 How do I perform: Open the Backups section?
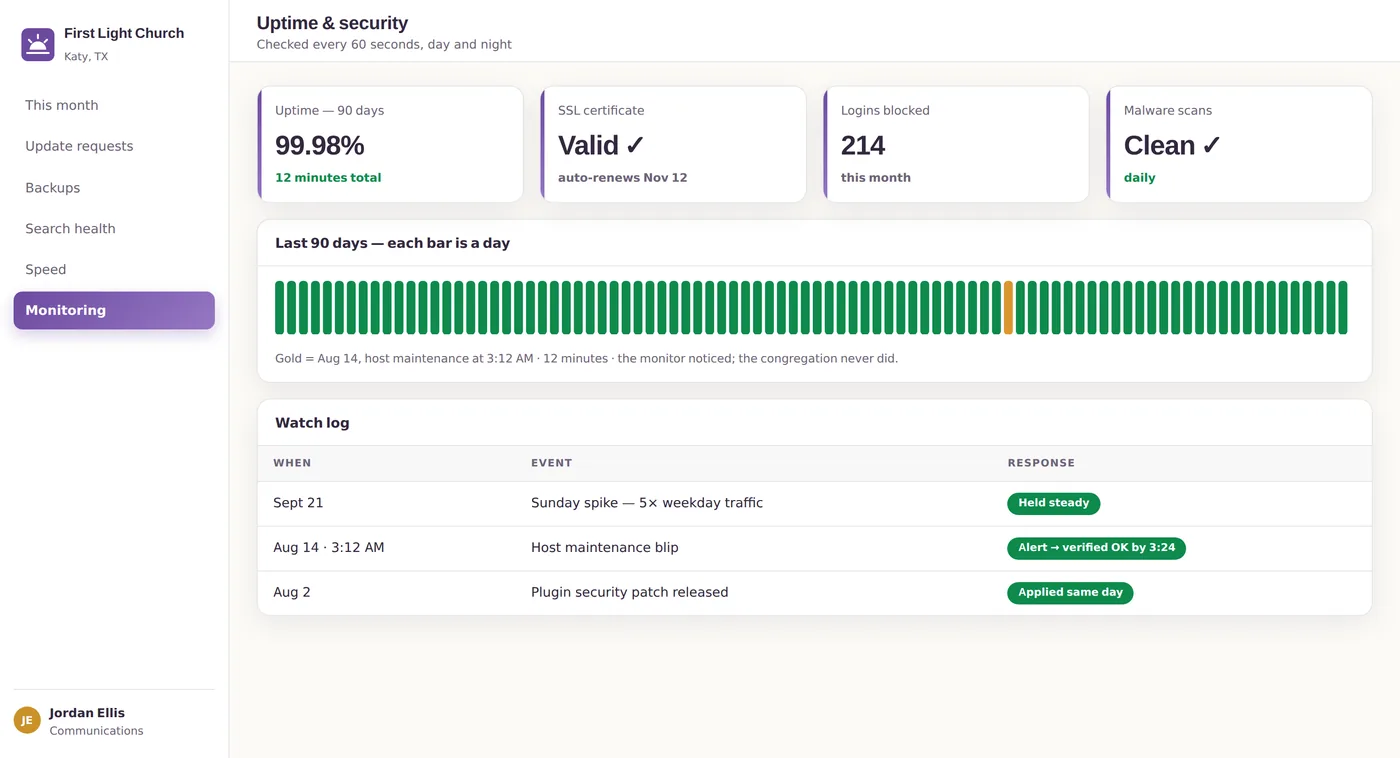tap(114, 188)
